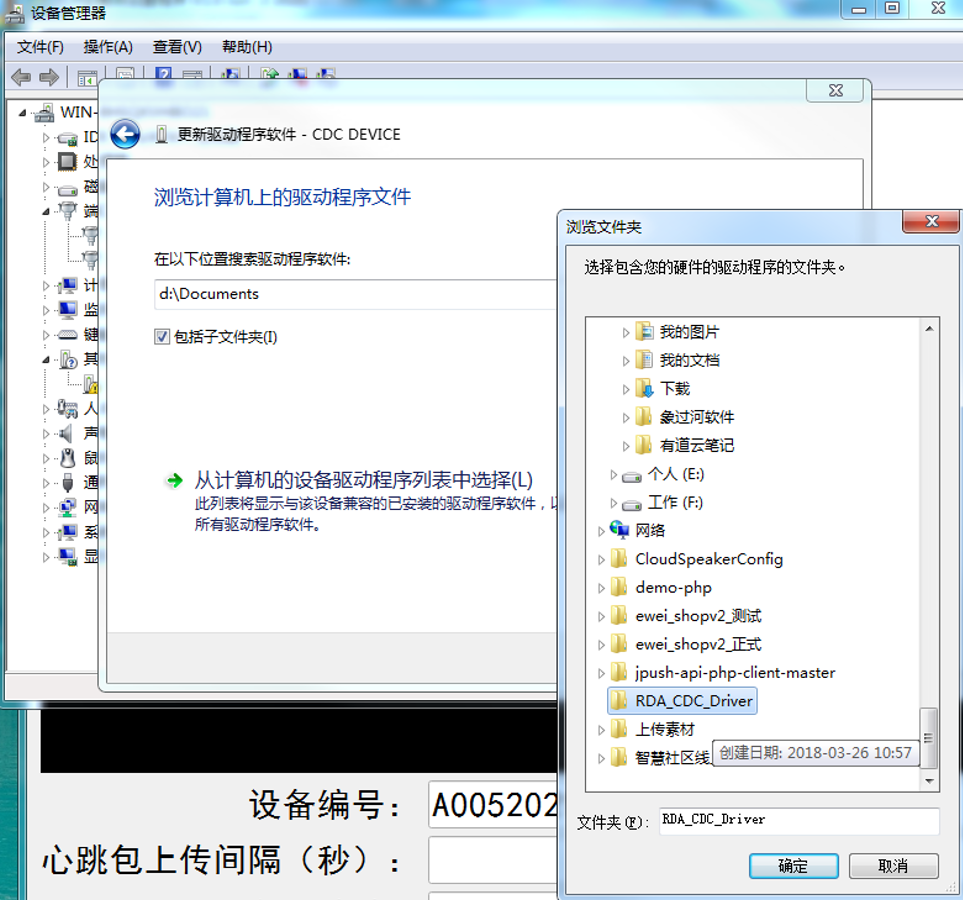963x900 pixels.
Task: Click the Device Manager toolbar back arrow
Action: pyautogui.click(x=20, y=77)
